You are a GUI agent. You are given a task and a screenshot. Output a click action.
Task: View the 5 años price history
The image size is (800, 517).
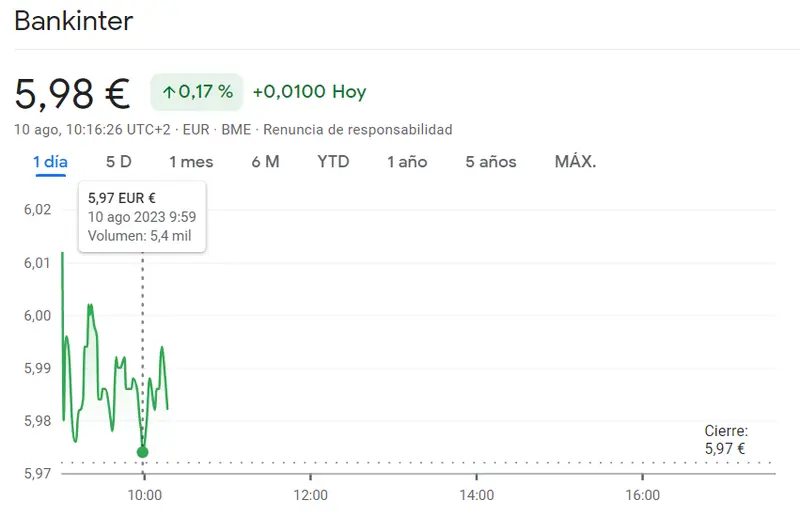click(491, 162)
